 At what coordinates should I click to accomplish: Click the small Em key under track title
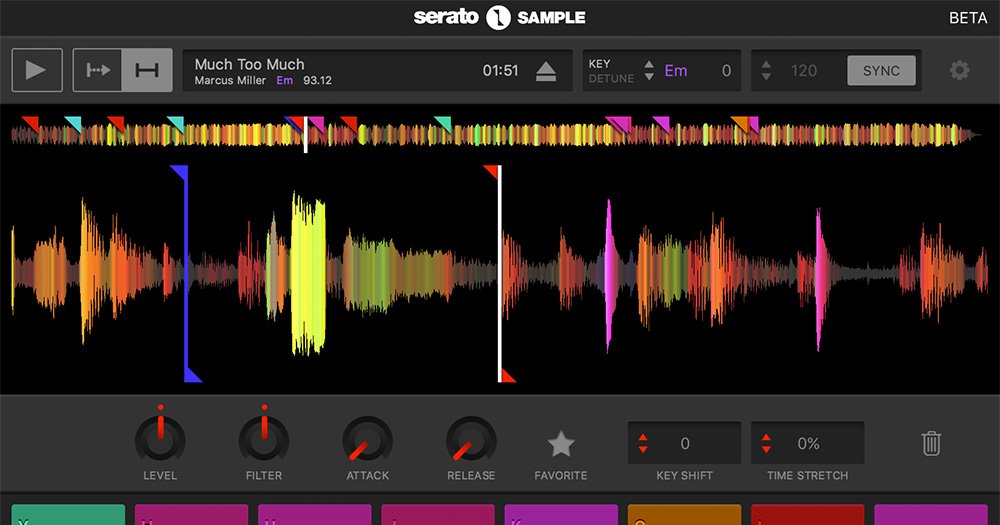pos(284,80)
